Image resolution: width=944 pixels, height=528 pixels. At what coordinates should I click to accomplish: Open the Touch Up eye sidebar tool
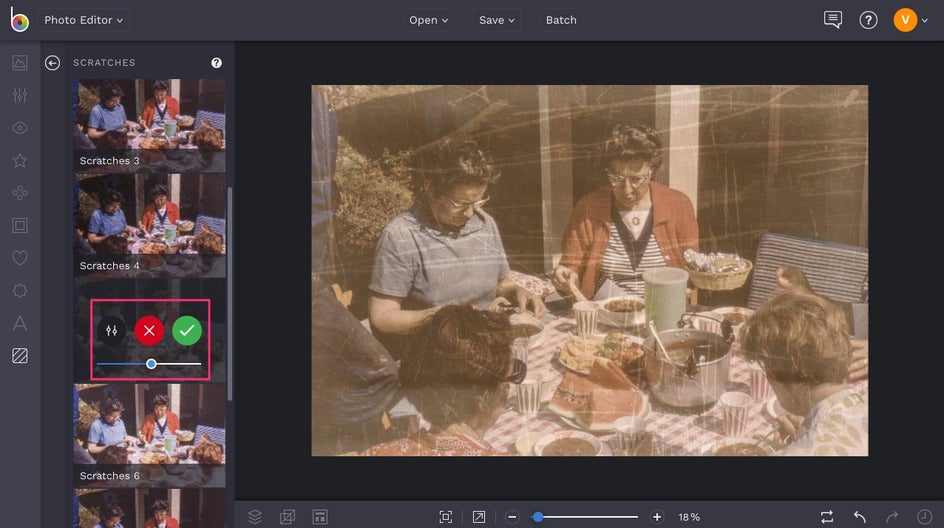[20, 128]
